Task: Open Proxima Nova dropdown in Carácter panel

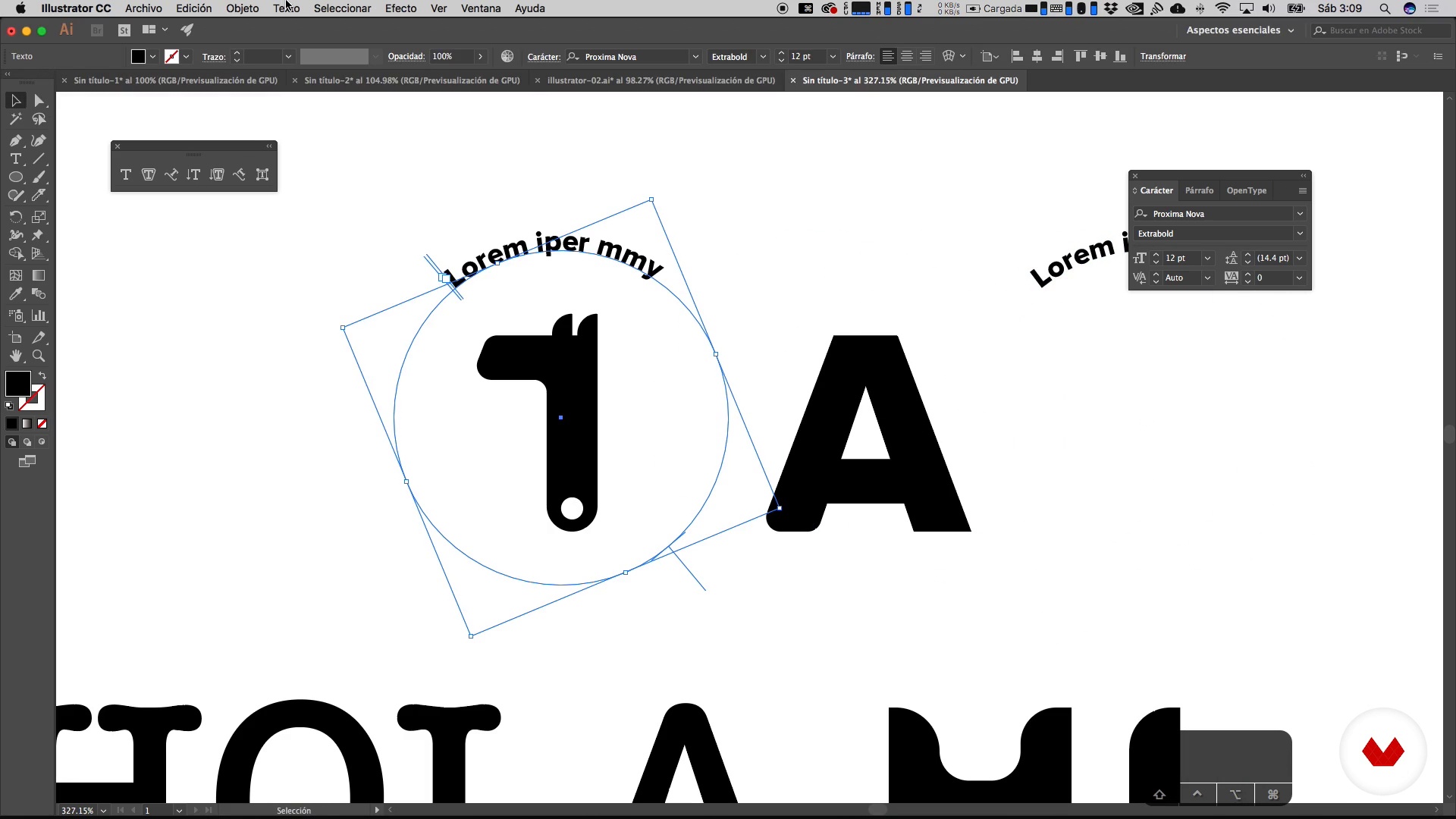Action: click(1300, 214)
